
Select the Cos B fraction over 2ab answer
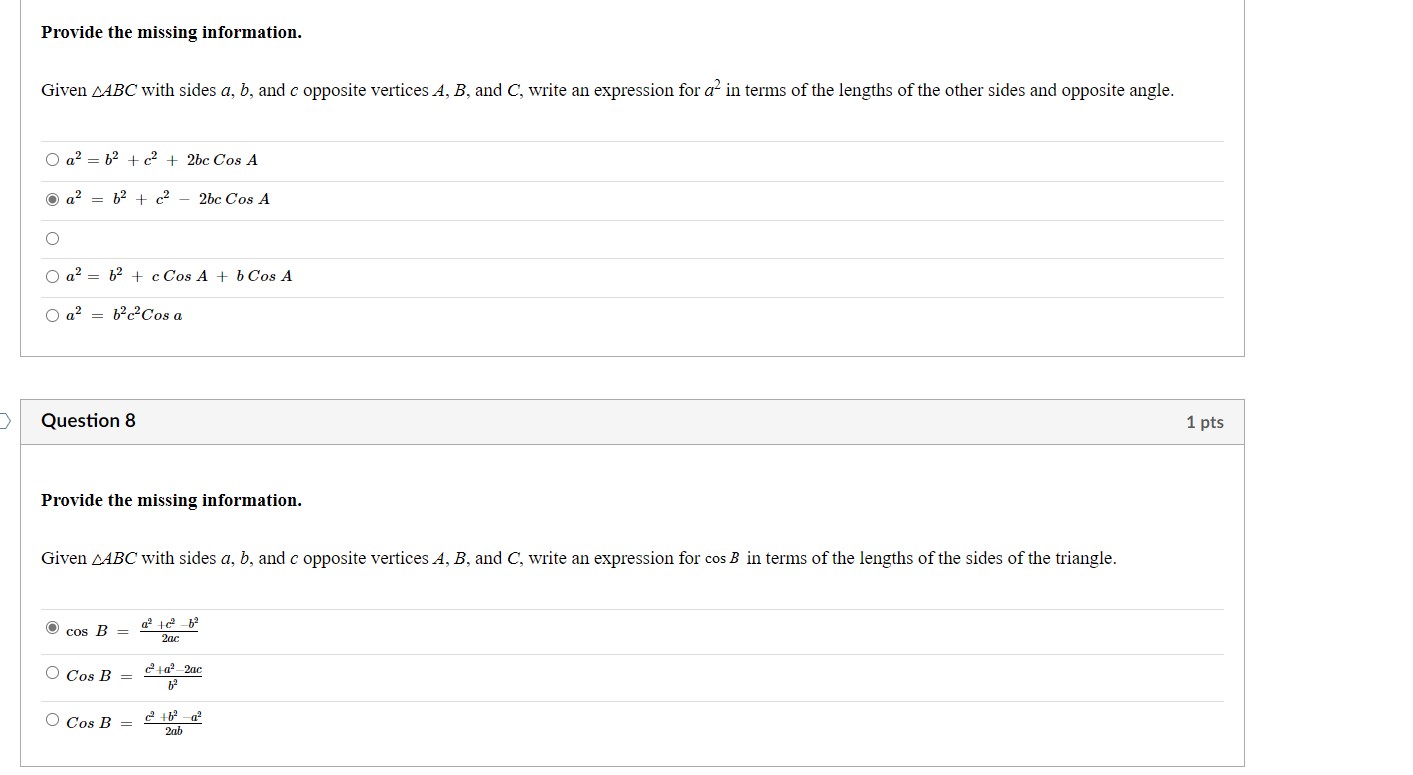pyautogui.click(x=51, y=718)
